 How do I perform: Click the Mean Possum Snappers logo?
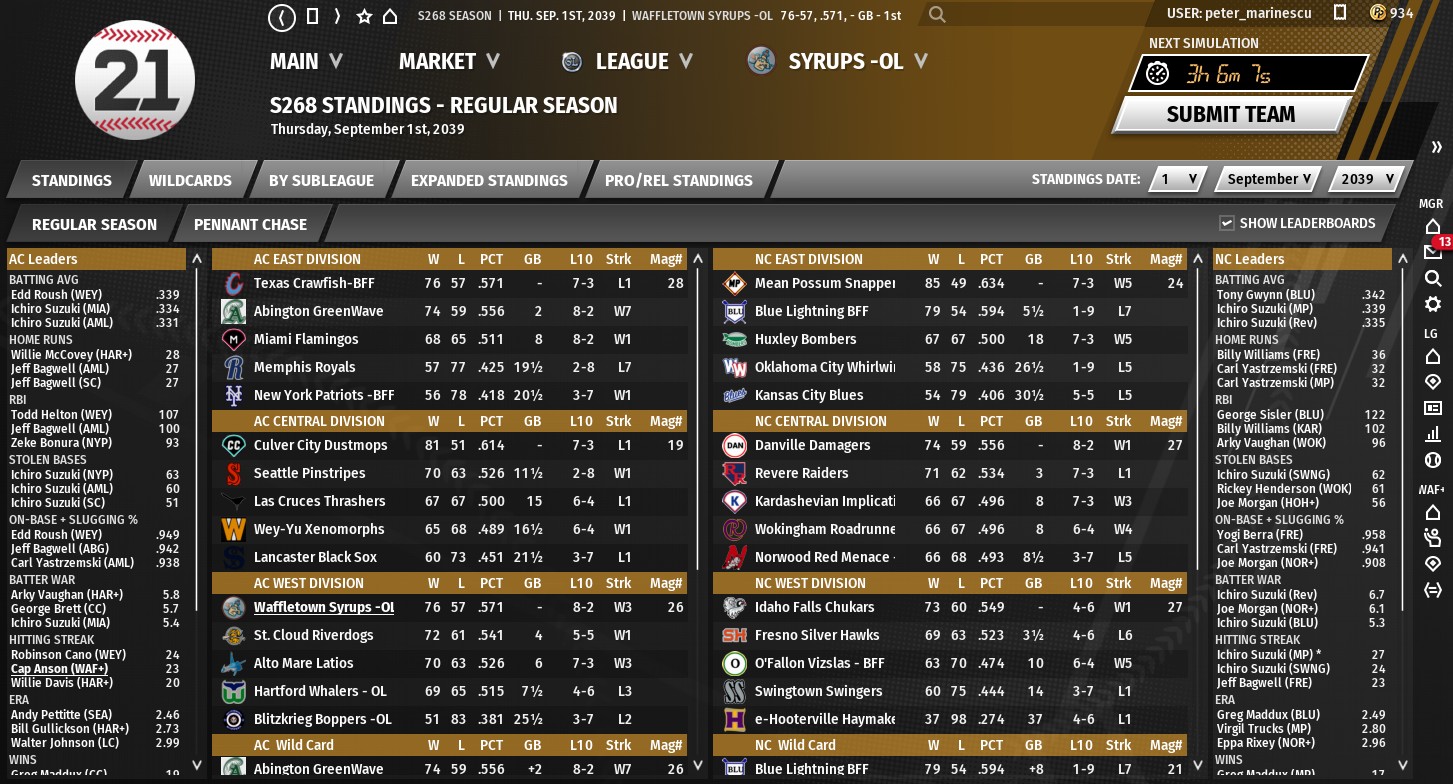coord(734,283)
